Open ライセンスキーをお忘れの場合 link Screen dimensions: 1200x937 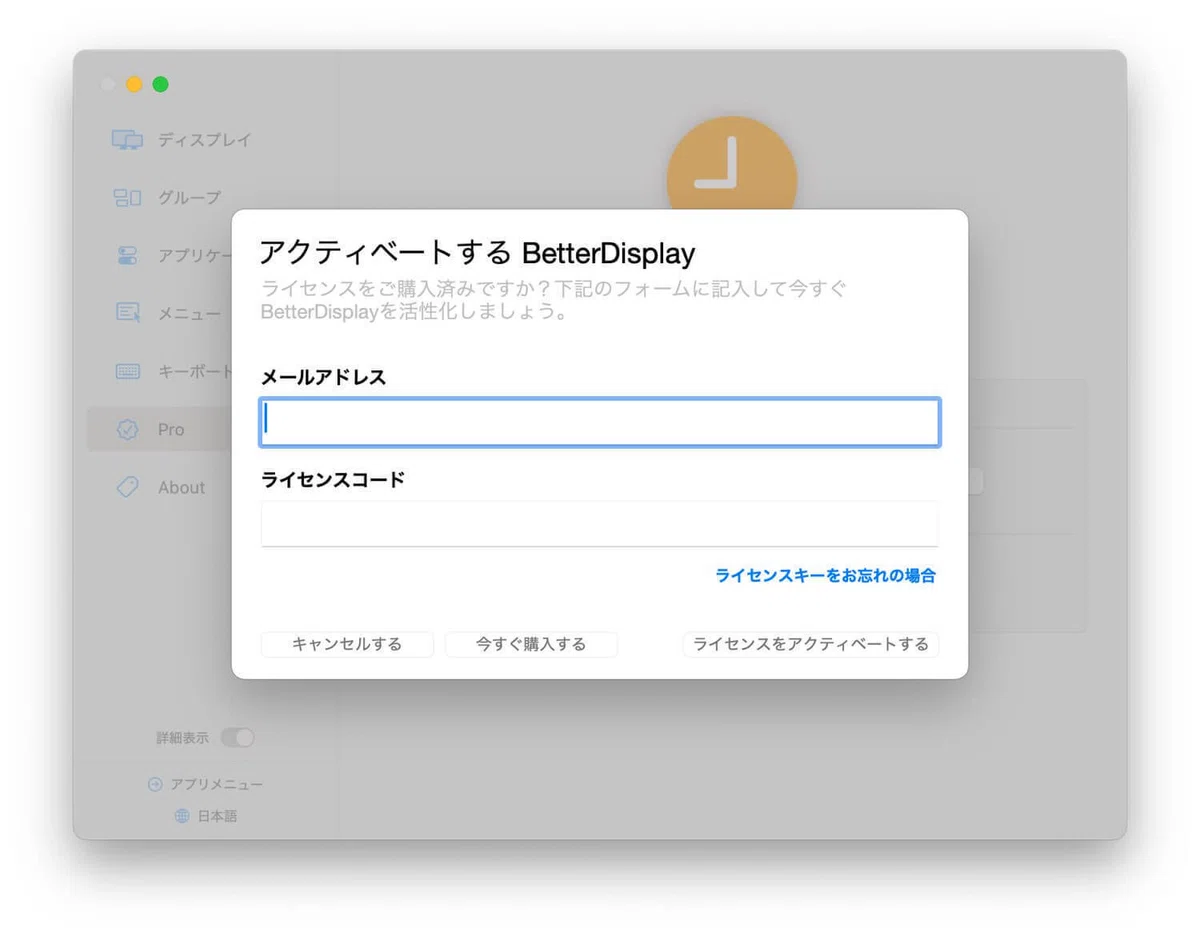point(826,575)
